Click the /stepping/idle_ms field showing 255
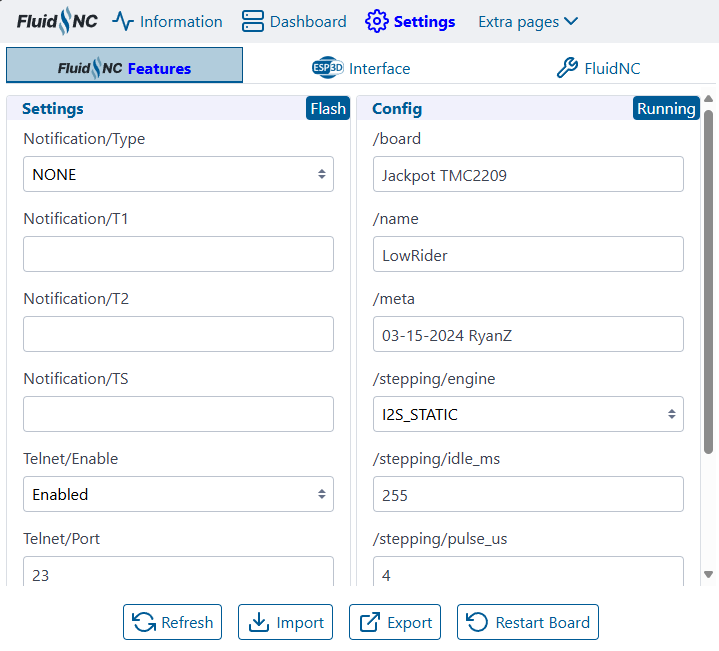Viewport: 719px width, 651px height. point(528,494)
